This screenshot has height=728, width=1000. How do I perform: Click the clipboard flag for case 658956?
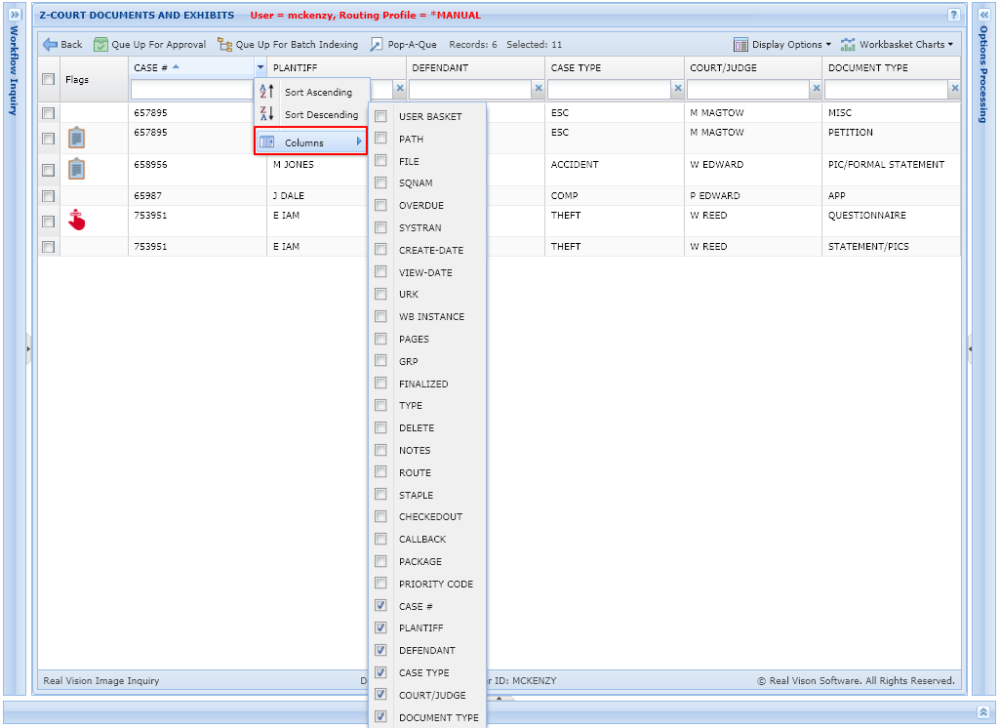tap(77, 169)
